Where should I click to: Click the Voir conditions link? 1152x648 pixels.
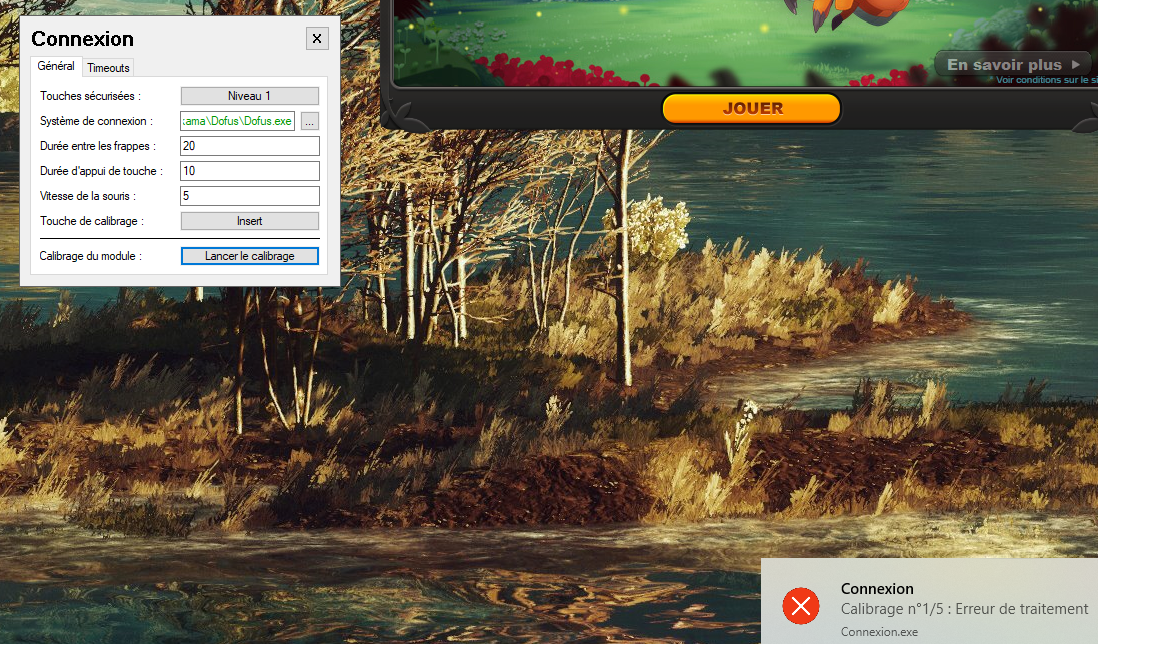(1046, 80)
